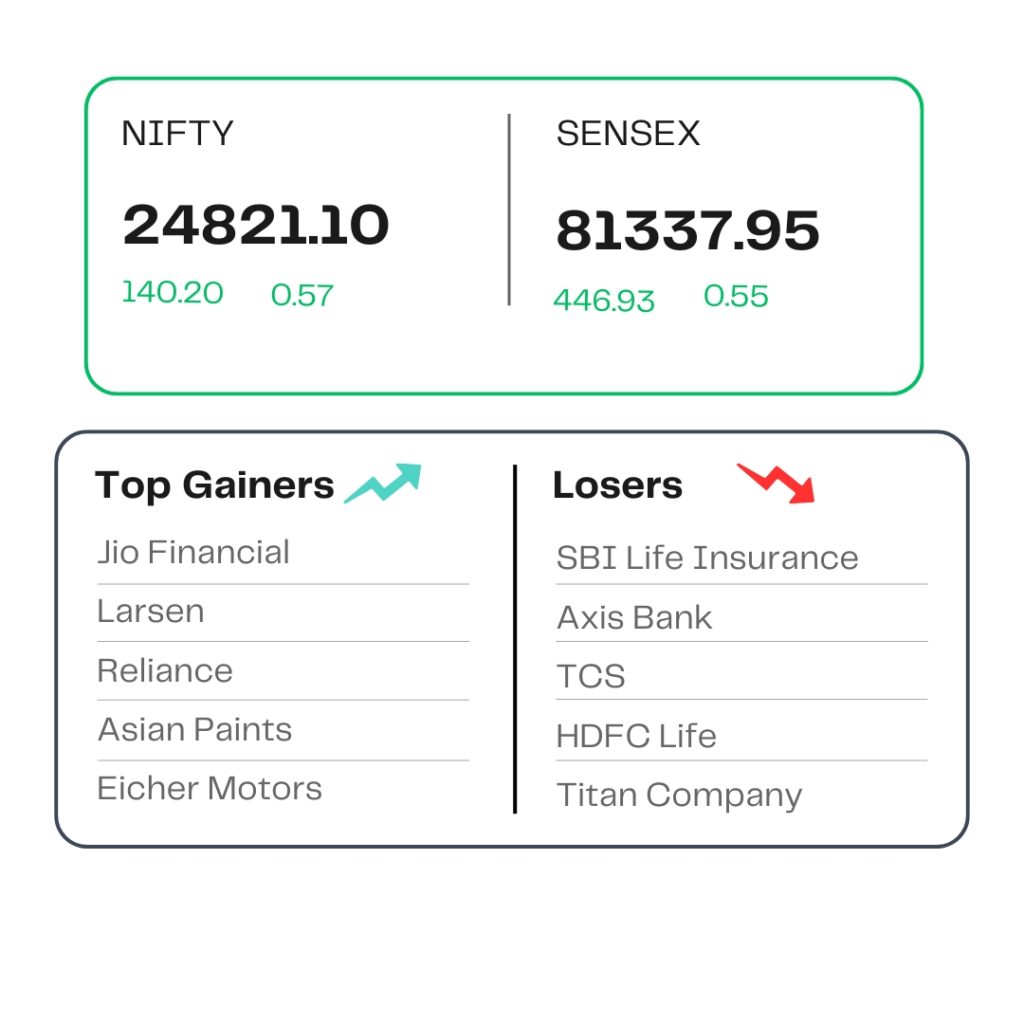Click NIFTY point change 140.20

click(172, 293)
